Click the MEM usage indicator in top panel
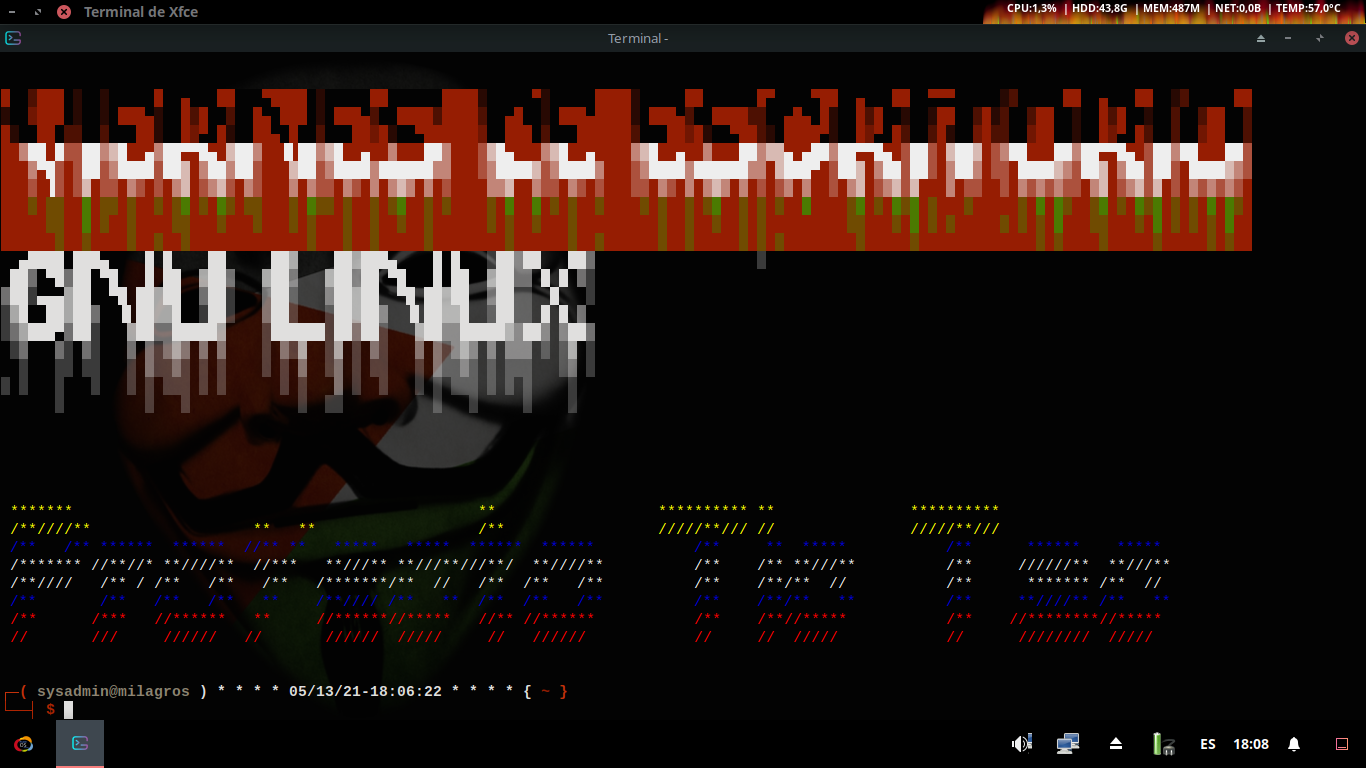This screenshot has height=768, width=1366. tap(1170, 8)
